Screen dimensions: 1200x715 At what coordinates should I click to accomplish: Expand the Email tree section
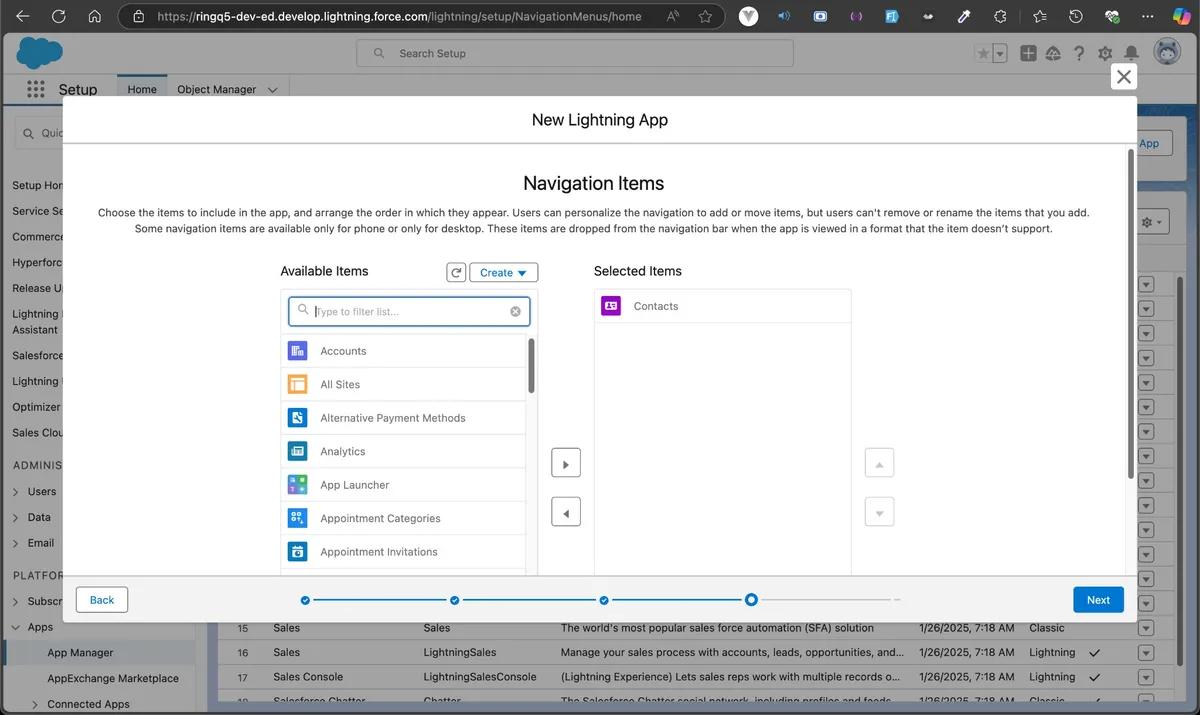(x=16, y=543)
